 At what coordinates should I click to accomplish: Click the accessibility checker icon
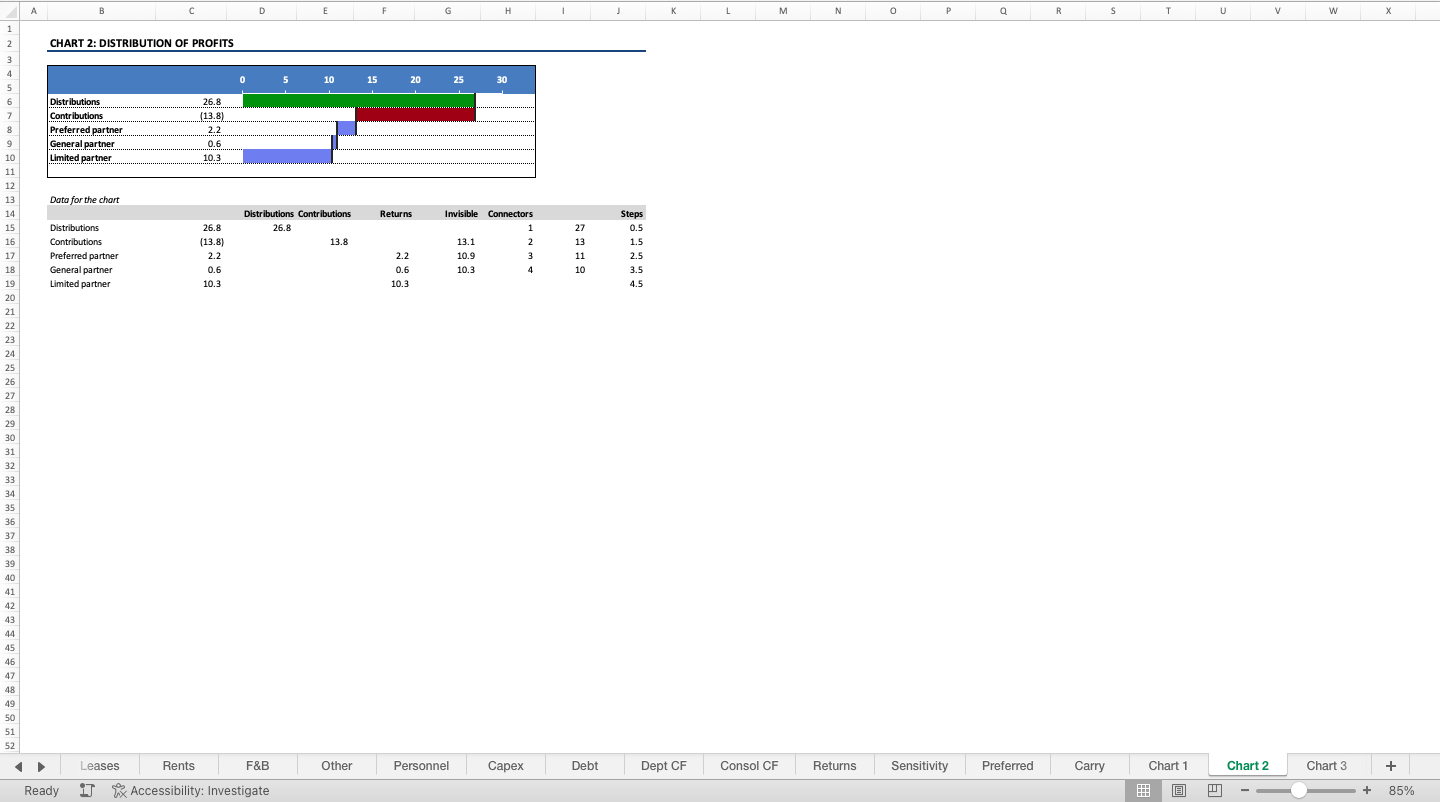coord(119,790)
